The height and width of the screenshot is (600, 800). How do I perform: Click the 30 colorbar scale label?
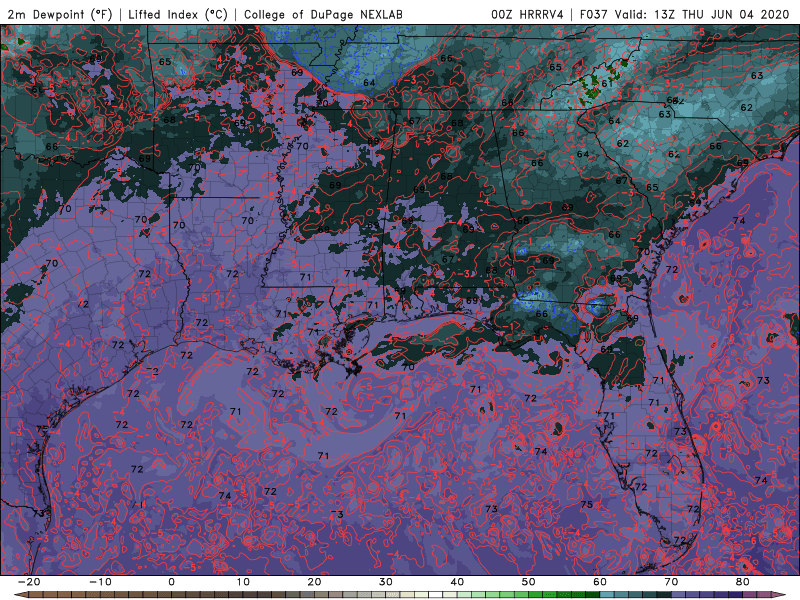point(386,582)
